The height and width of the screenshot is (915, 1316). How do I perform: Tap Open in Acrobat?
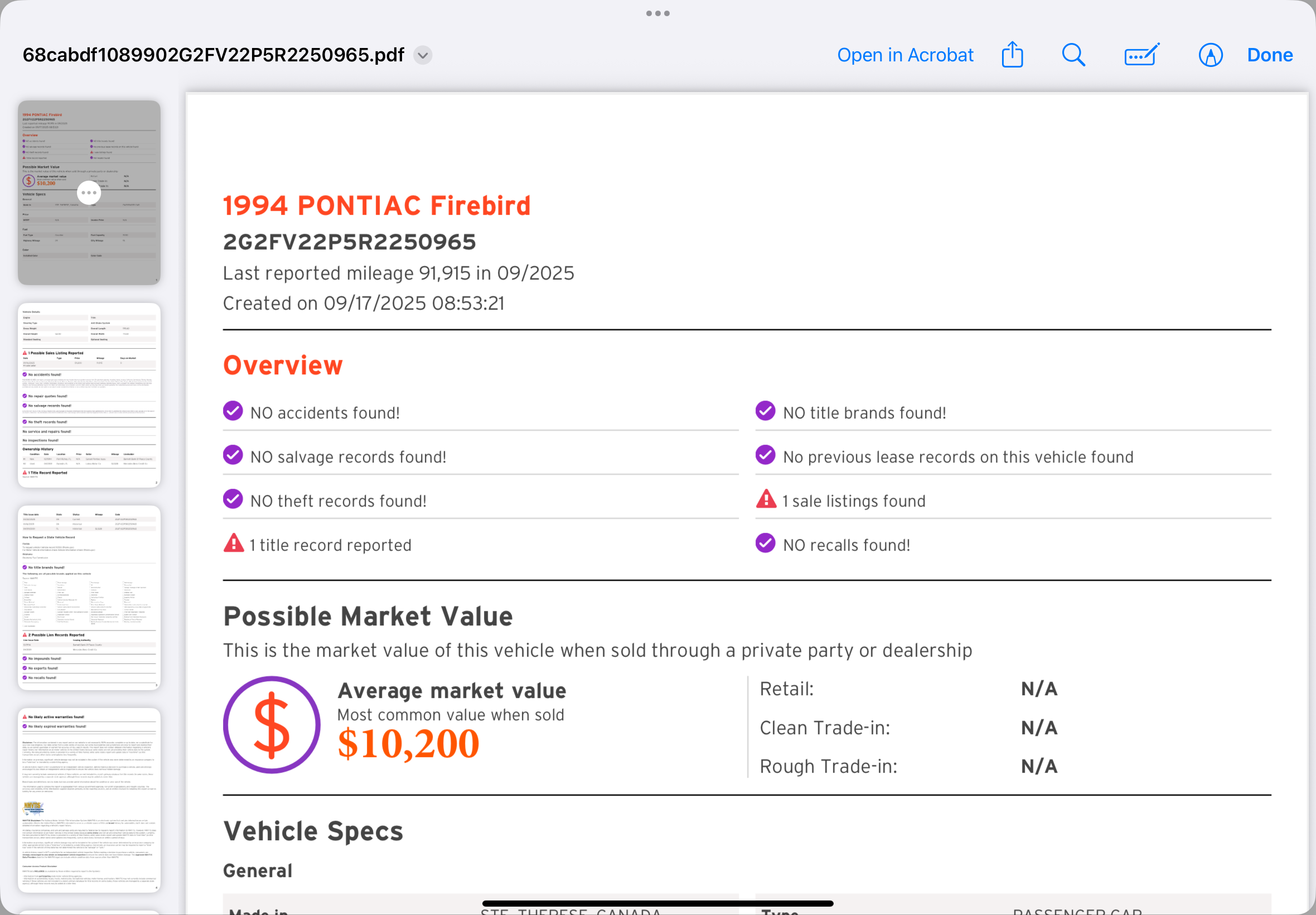pos(904,55)
